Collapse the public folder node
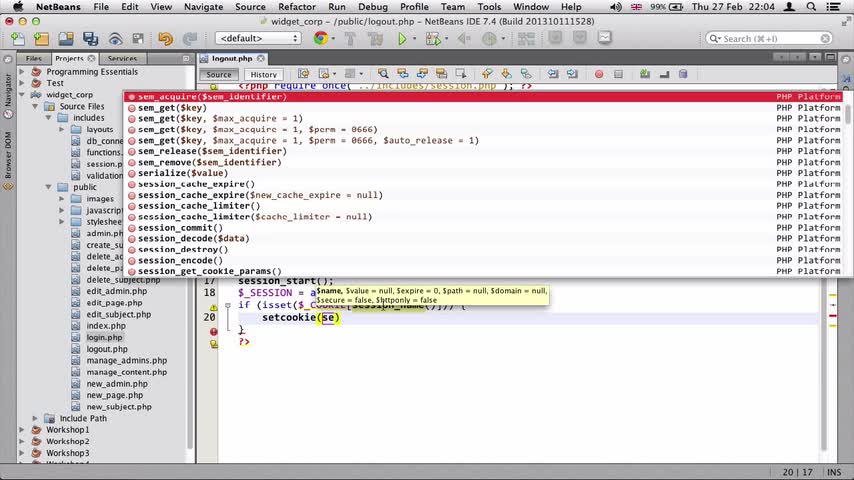Image resolution: width=854 pixels, height=480 pixels. click(48, 187)
